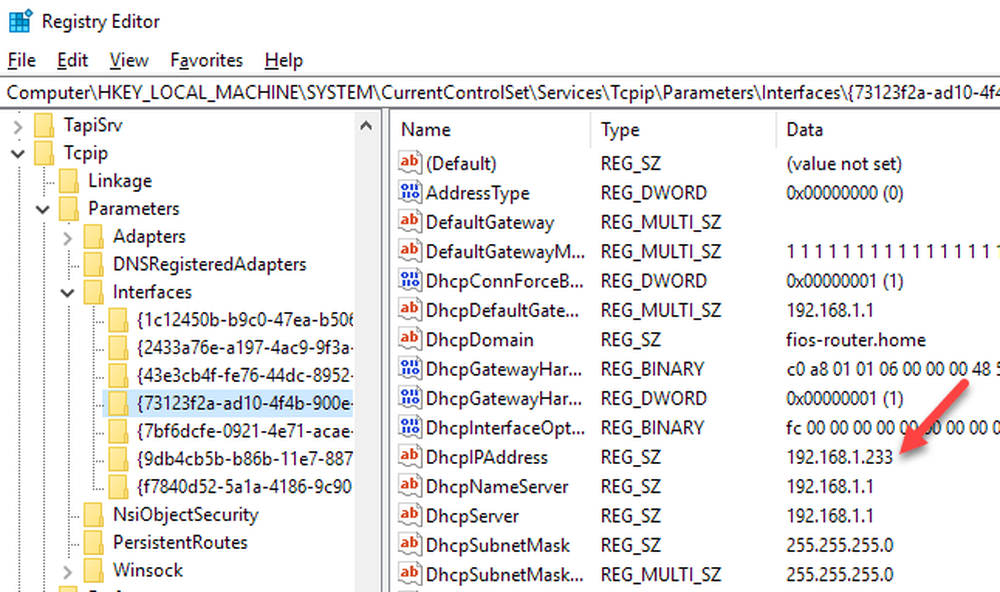
Task: Collapse the Interfaces key
Action: point(68,293)
